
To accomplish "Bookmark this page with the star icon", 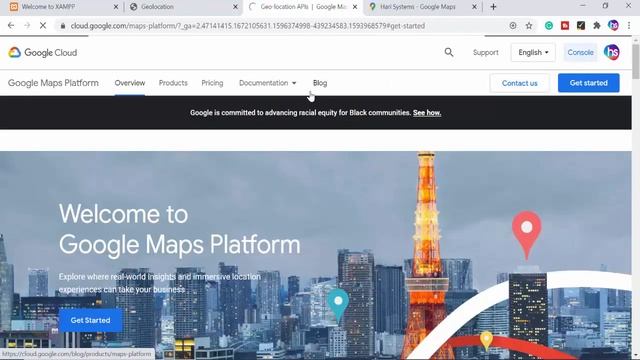I will point(529,26).
